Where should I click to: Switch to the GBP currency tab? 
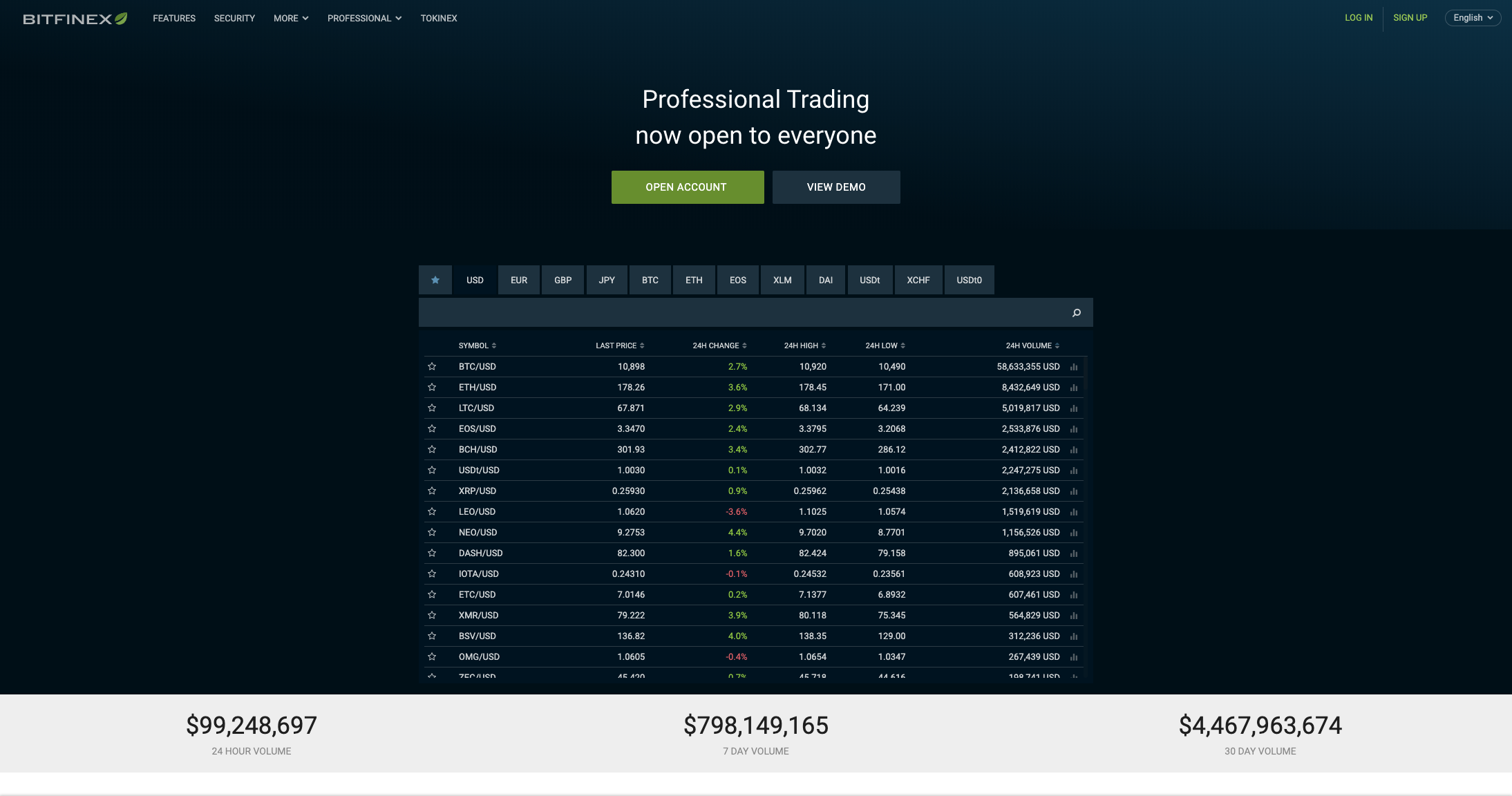coord(563,280)
